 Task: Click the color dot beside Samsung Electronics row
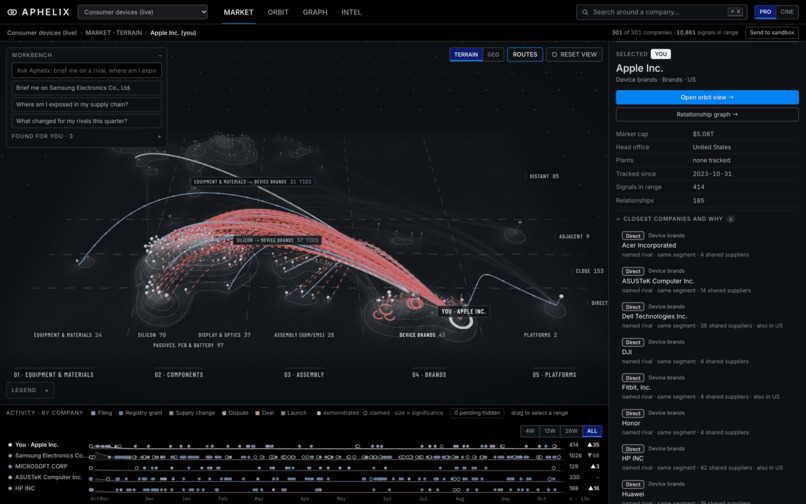click(x=10, y=456)
